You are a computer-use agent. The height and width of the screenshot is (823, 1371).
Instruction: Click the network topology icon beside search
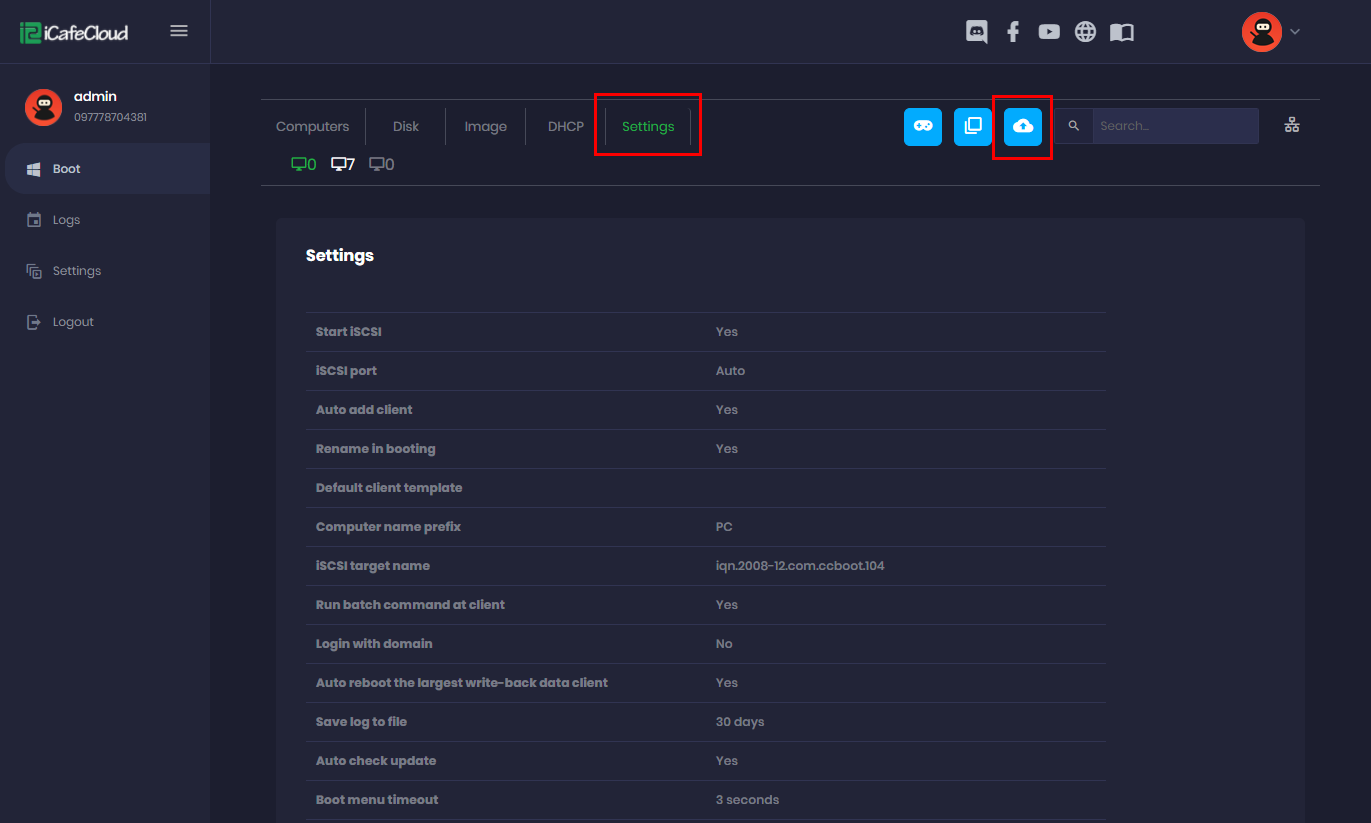(1292, 125)
